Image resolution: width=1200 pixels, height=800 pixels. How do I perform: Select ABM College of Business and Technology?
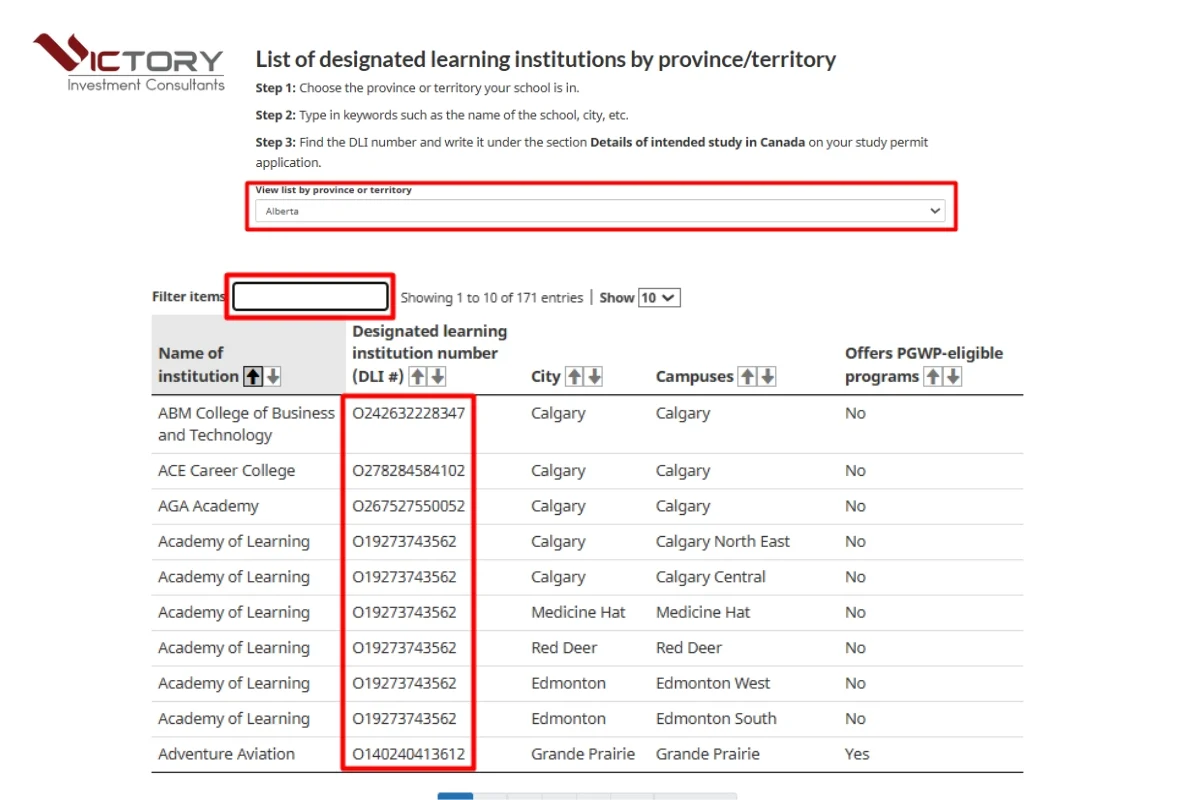tap(246, 424)
